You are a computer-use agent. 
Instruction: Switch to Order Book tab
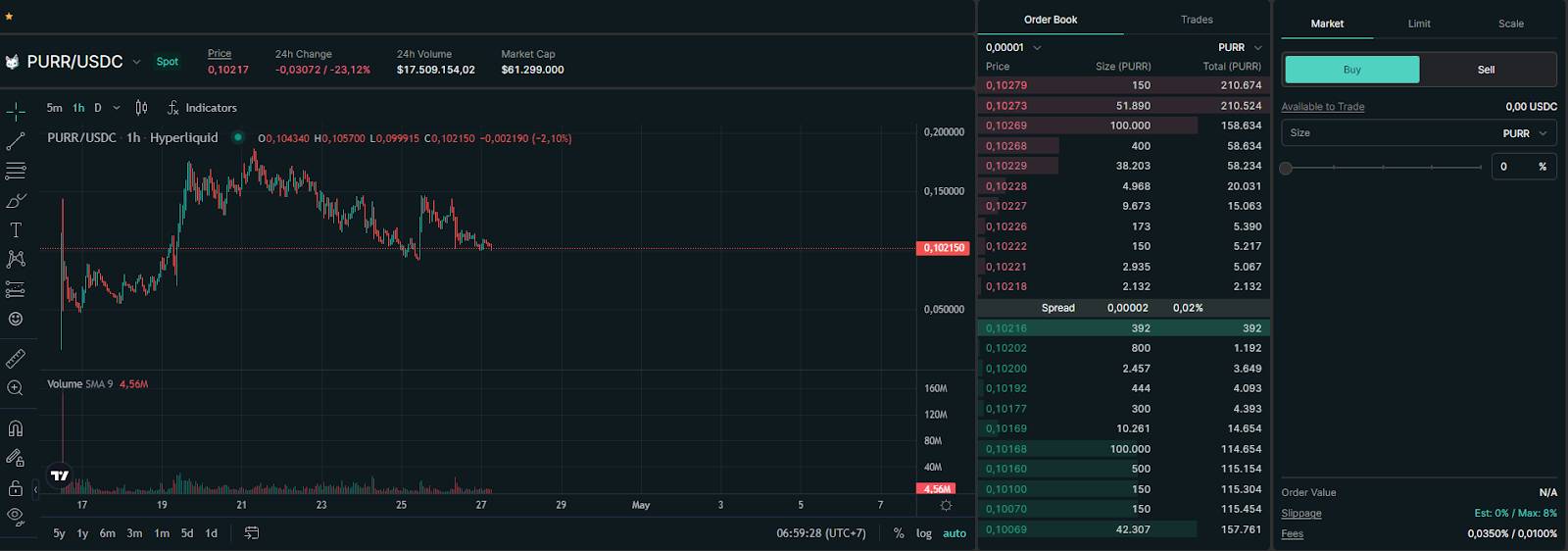coord(1051,20)
